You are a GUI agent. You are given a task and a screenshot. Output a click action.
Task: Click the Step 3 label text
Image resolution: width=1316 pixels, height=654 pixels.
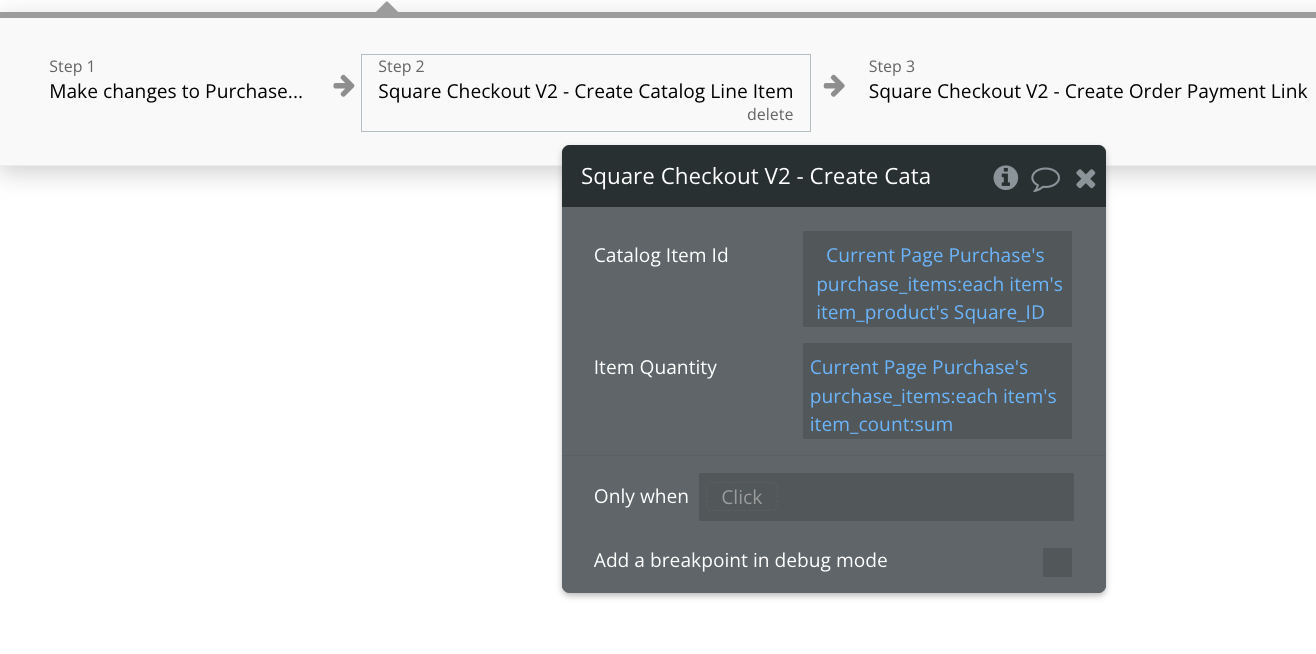pos(892,67)
